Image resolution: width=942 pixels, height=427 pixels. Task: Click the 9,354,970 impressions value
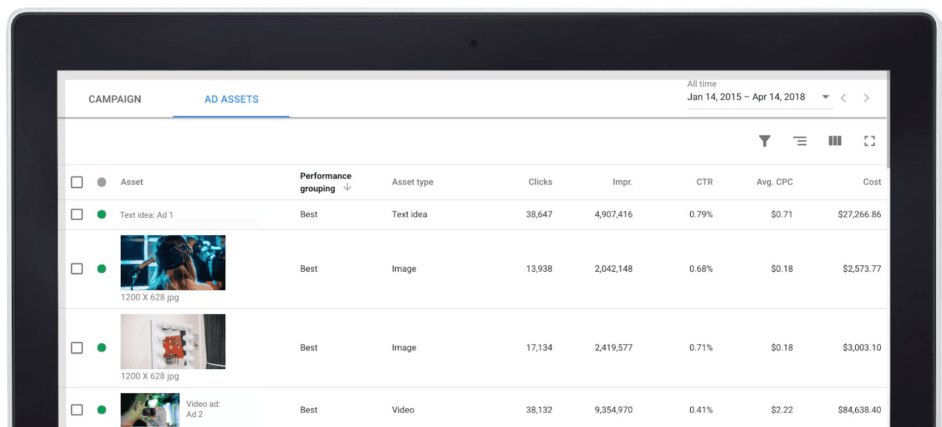click(x=613, y=410)
